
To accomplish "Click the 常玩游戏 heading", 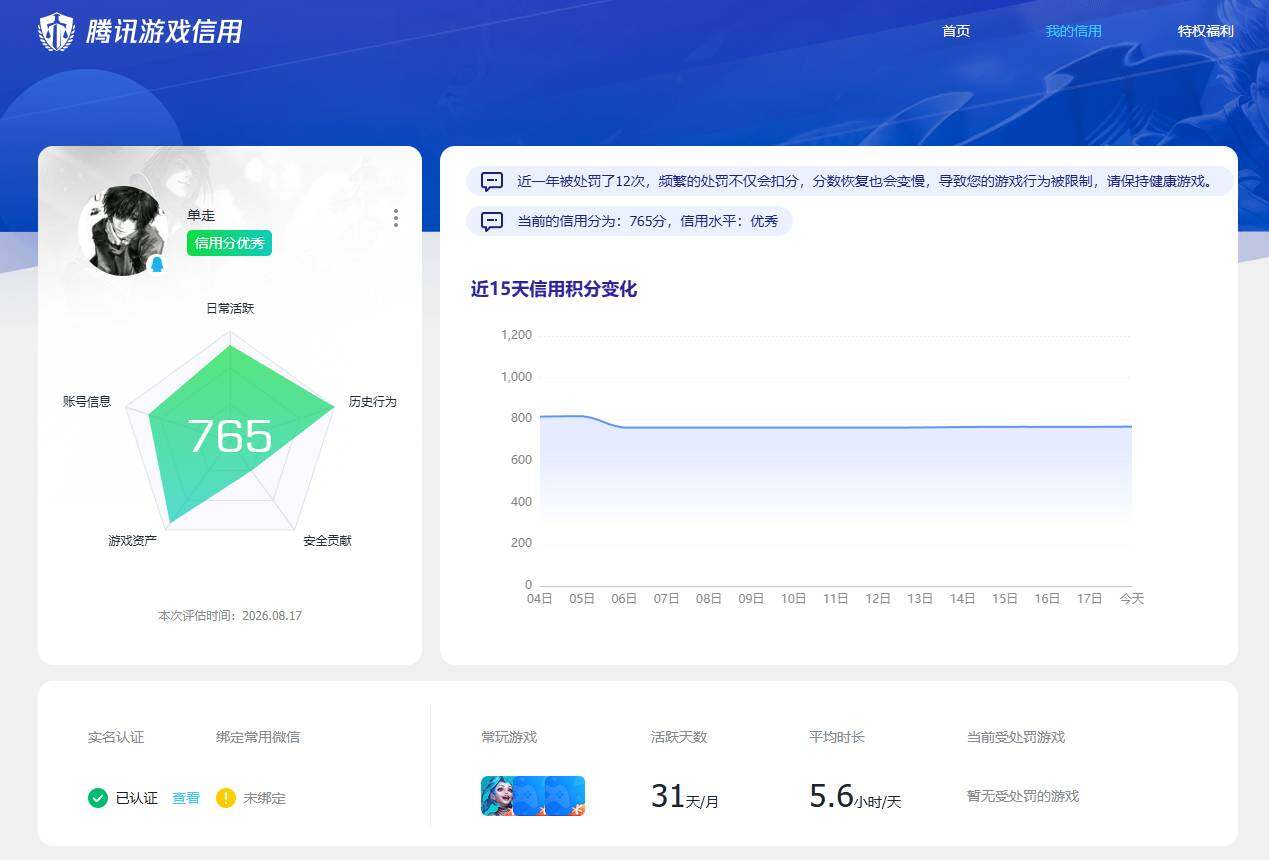I will 509,737.
